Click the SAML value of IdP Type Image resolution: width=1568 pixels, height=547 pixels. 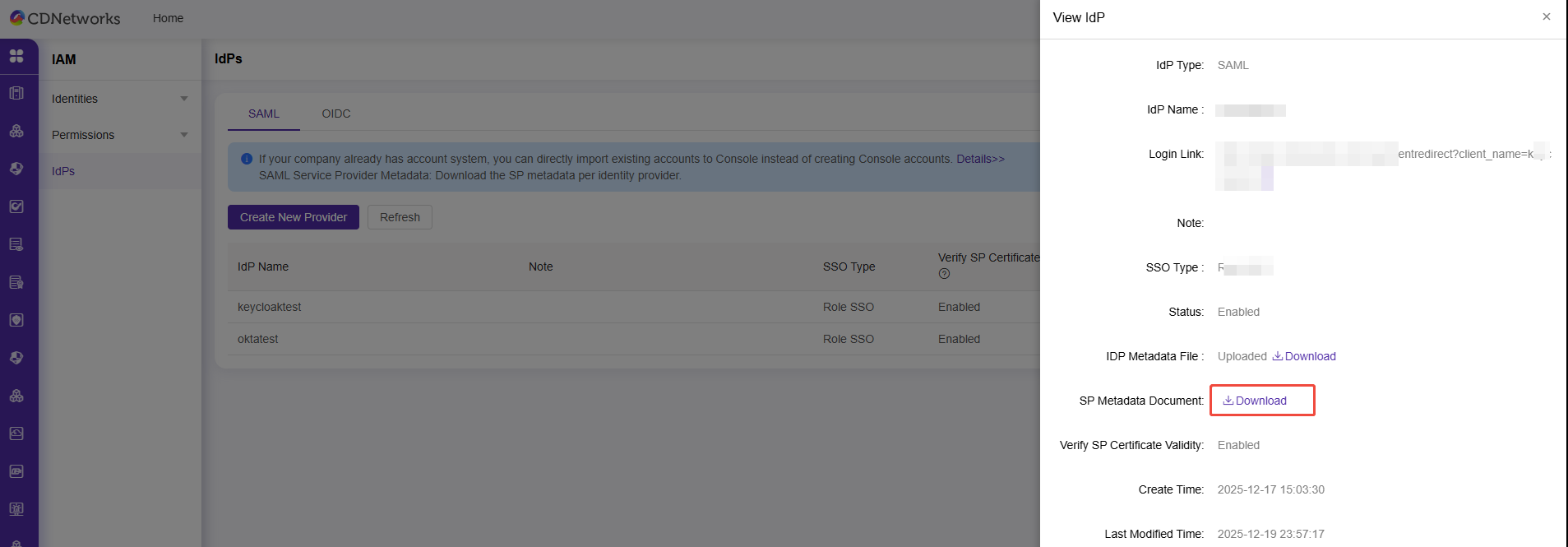(1233, 65)
